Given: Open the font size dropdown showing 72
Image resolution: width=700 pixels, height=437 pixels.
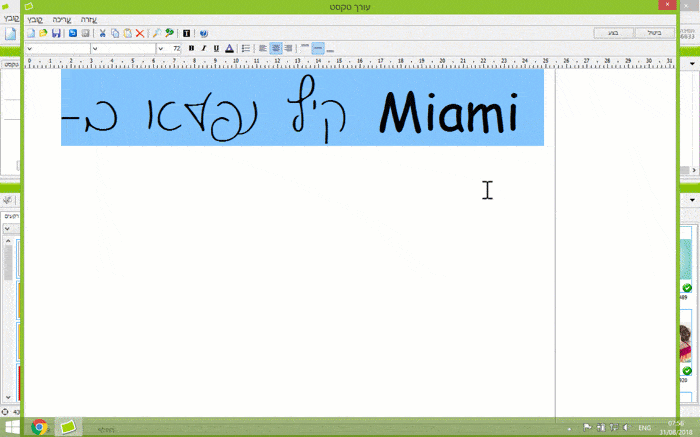Looking at the screenshot, I should tap(161, 48).
